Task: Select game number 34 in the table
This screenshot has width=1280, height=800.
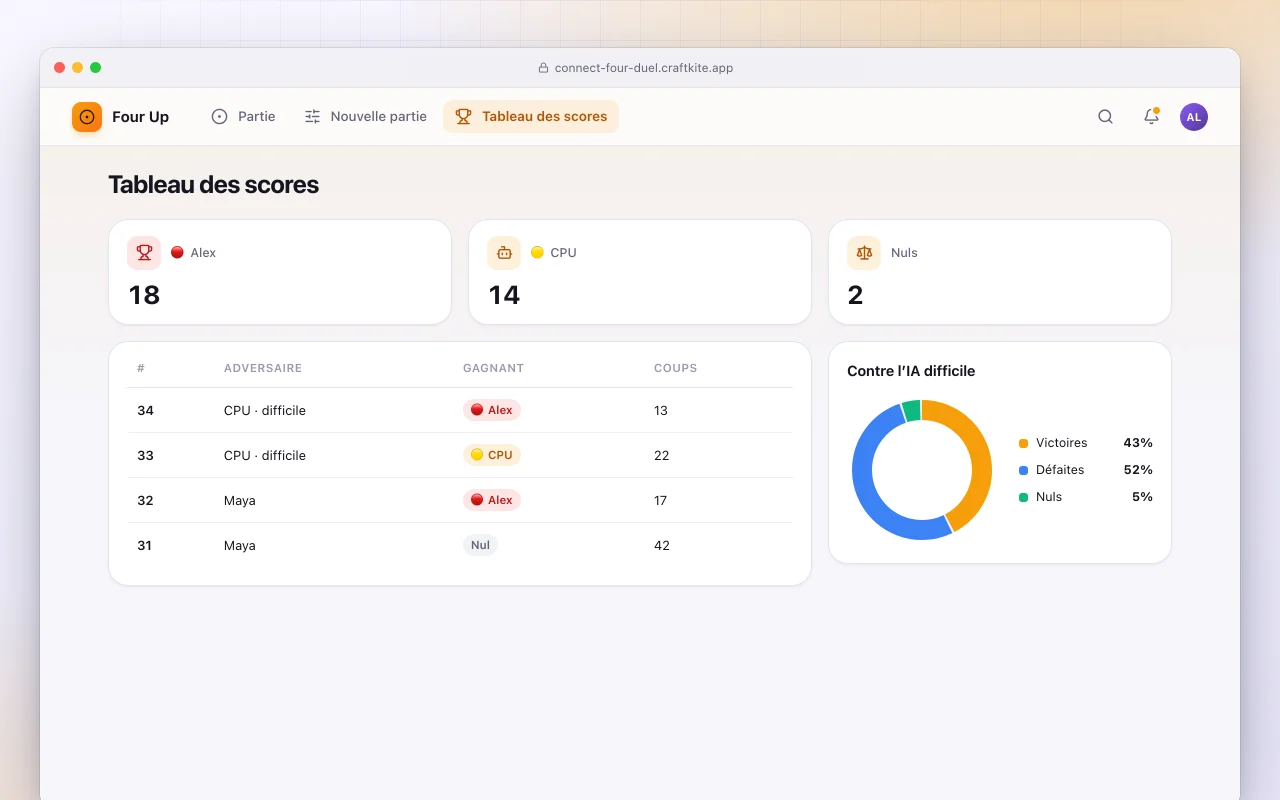Action: coord(145,410)
